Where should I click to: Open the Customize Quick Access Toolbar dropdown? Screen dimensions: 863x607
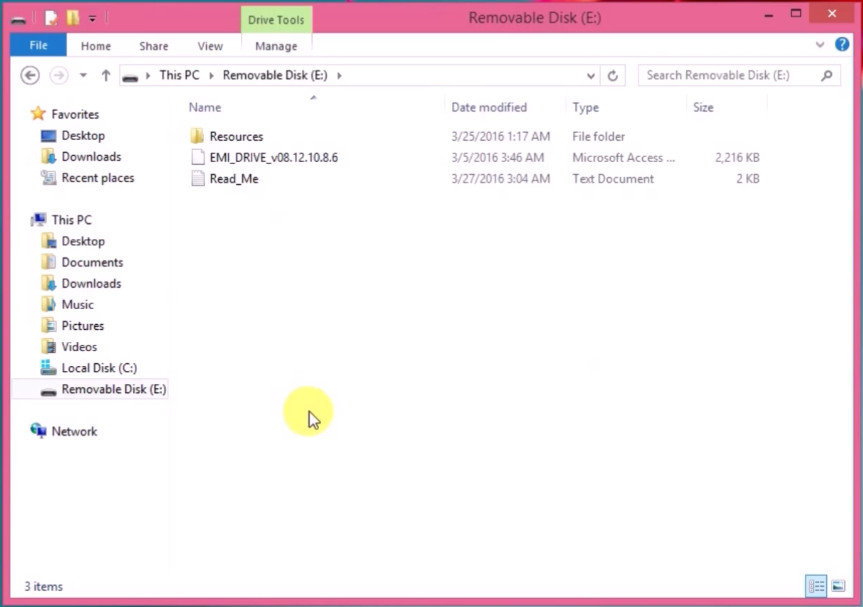(x=92, y=19)
